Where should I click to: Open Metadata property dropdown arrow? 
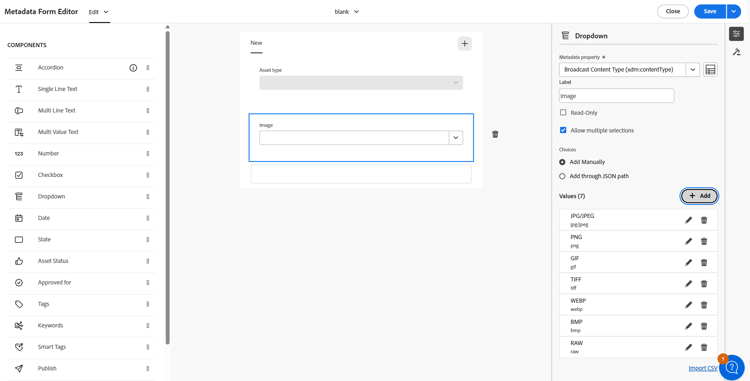tap(693, 70)
